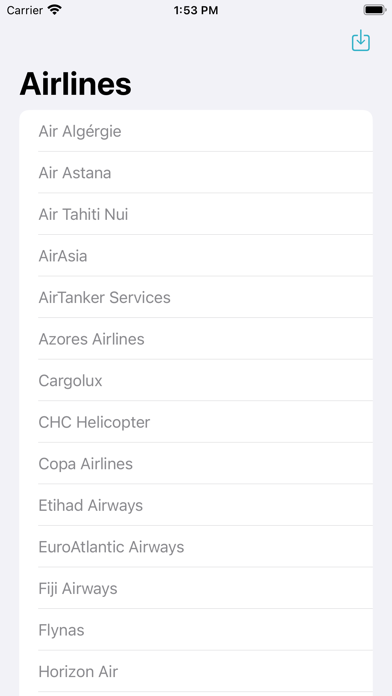Open Fiji Airways row

click(196, 589)
